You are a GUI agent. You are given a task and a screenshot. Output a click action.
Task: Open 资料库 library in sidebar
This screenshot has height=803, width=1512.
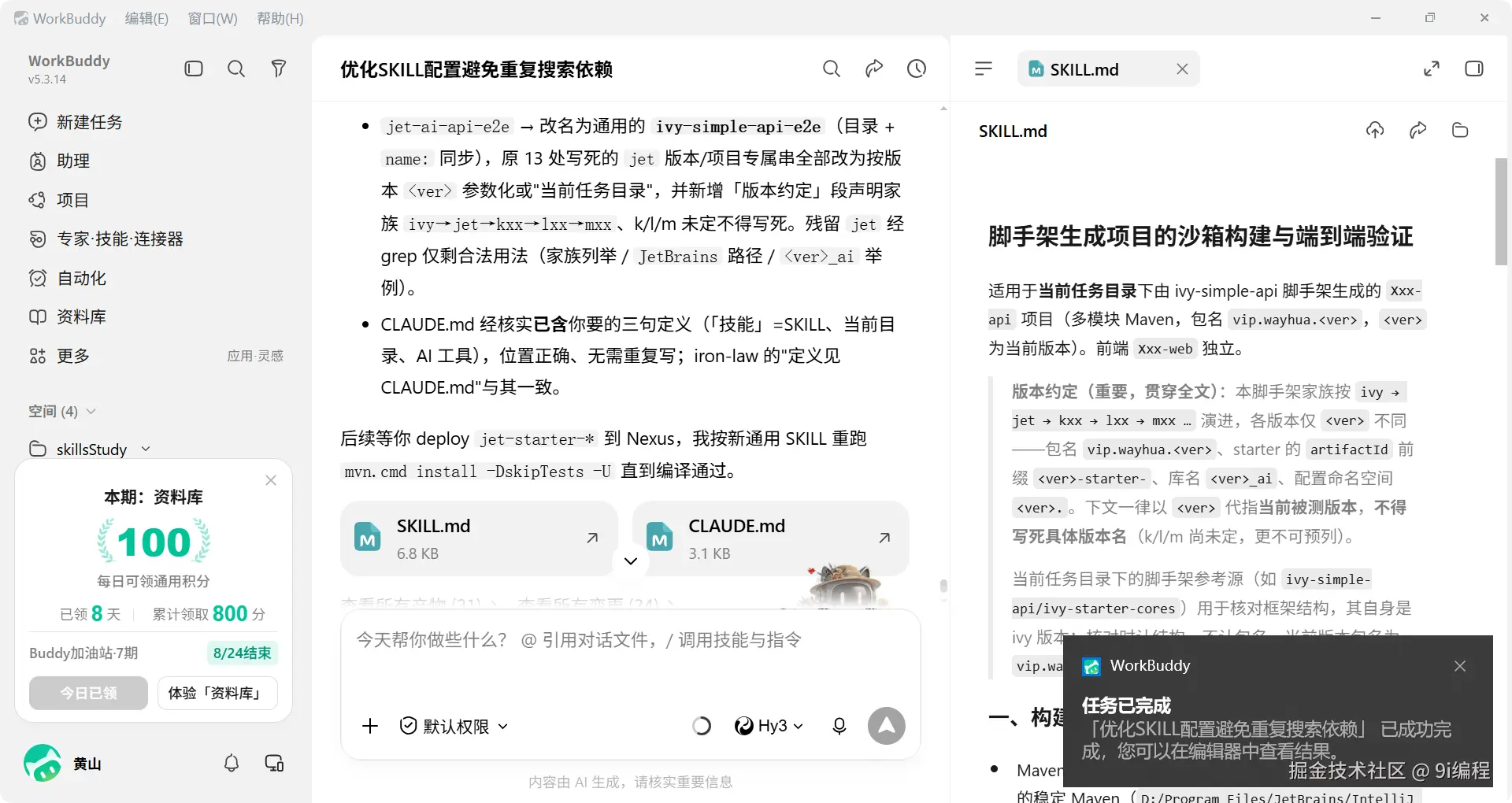pos(67,316)
